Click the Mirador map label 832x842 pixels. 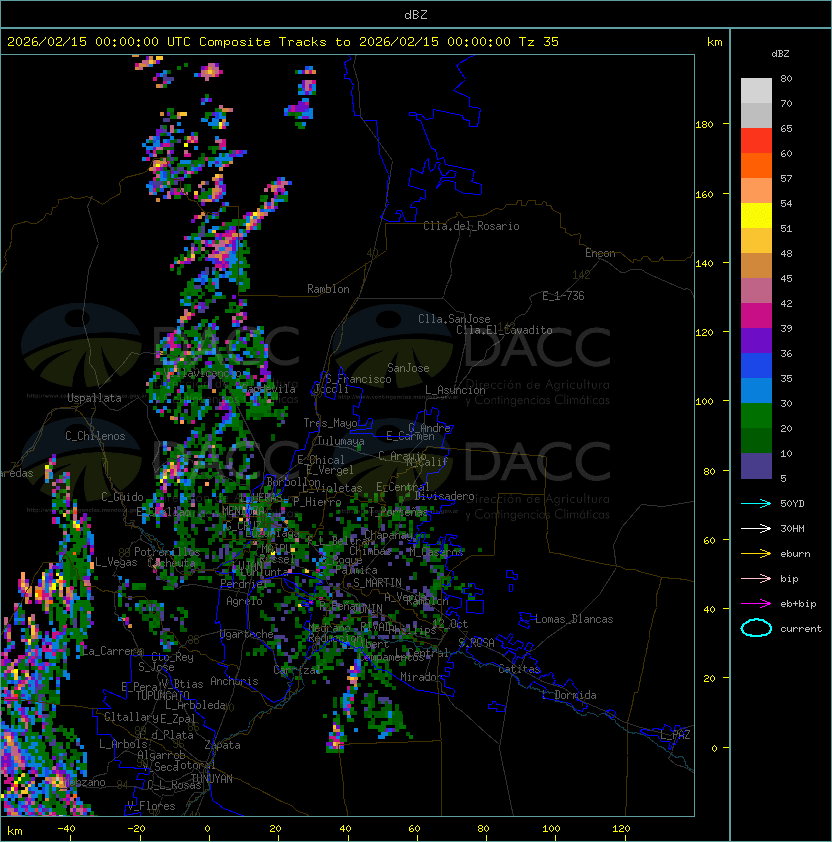421,677
